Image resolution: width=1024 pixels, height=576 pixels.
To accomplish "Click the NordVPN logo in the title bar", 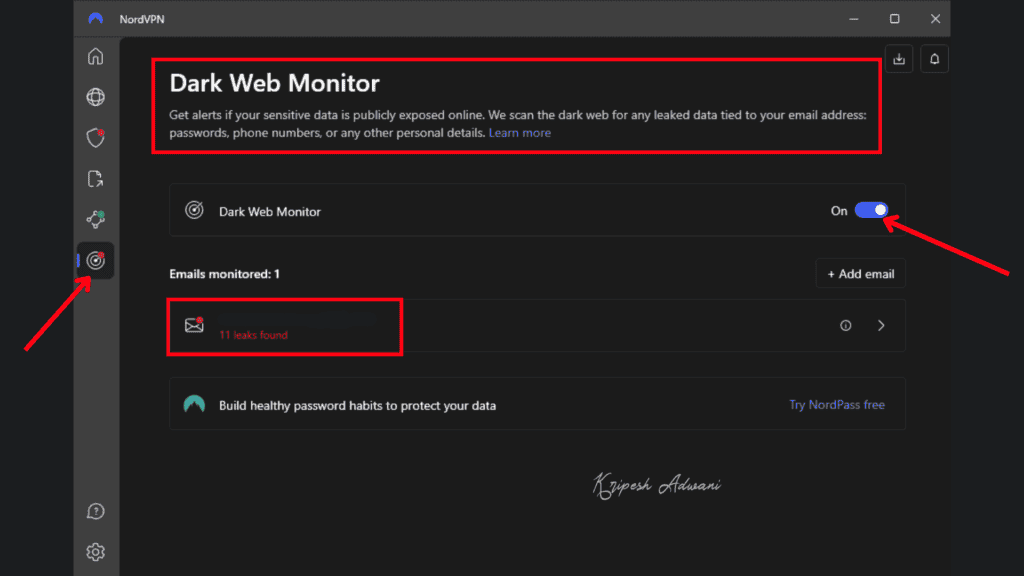I will tap(95, 18).
